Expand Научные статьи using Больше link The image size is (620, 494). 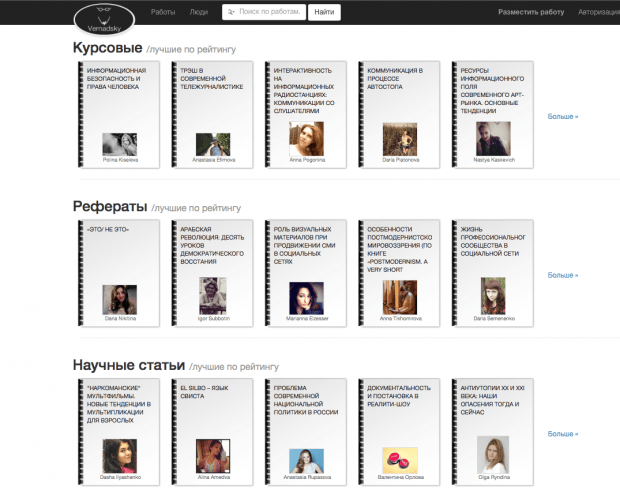click(x=562, y=433)
